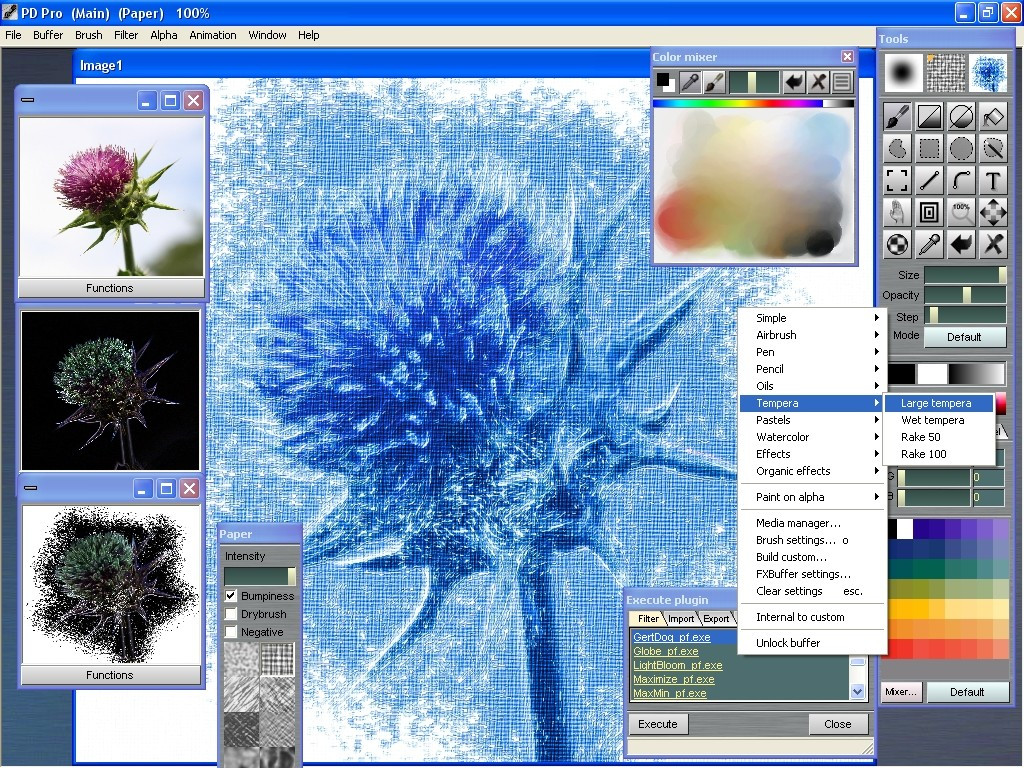Click the black/white swatch icon in Color mixer
The image size is (1024, 768).
[x=665, y=82]
